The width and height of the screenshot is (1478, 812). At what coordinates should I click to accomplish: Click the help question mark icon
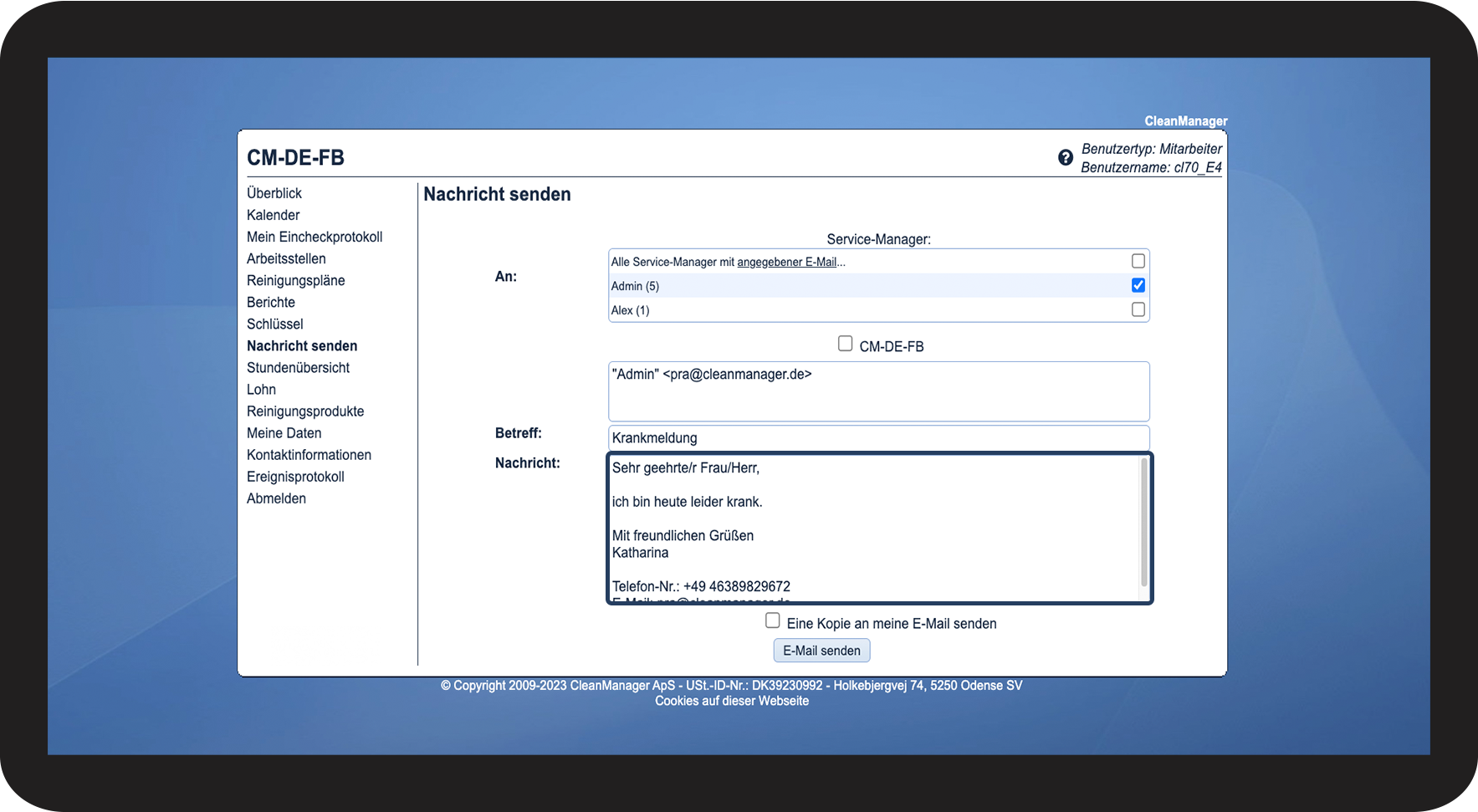(1065, 157)
